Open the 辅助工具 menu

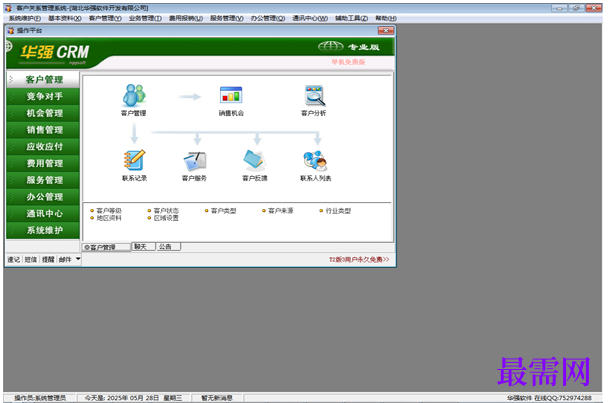(351, 18)
